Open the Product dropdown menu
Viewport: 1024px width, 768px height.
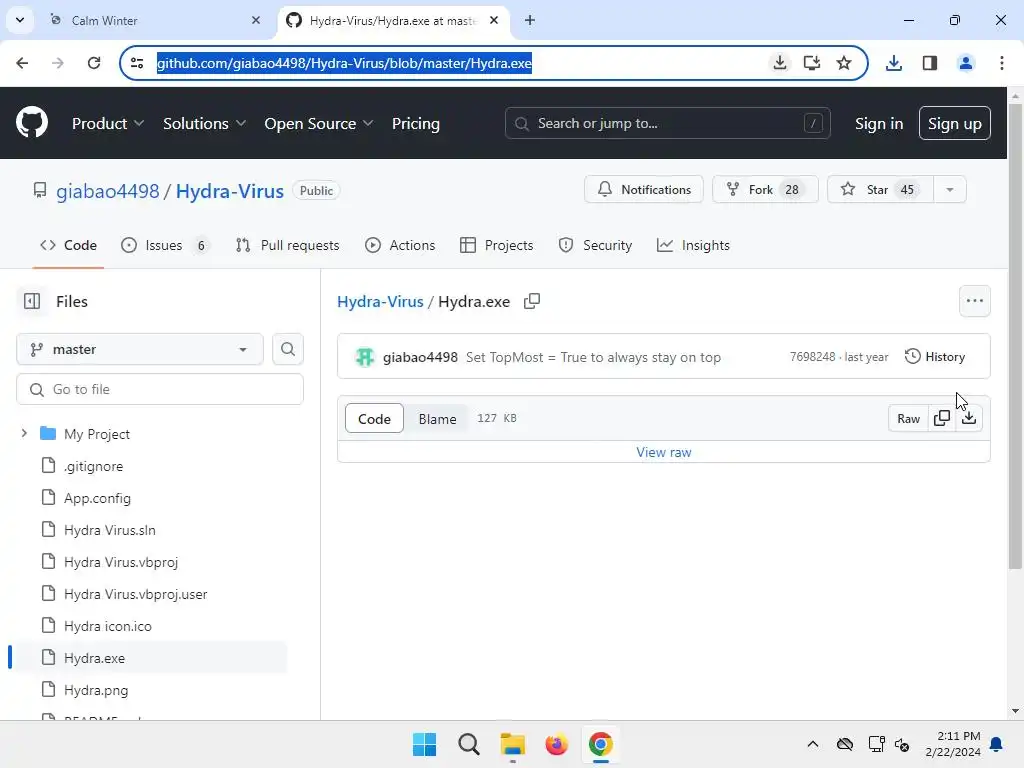(x=108, y=123)
